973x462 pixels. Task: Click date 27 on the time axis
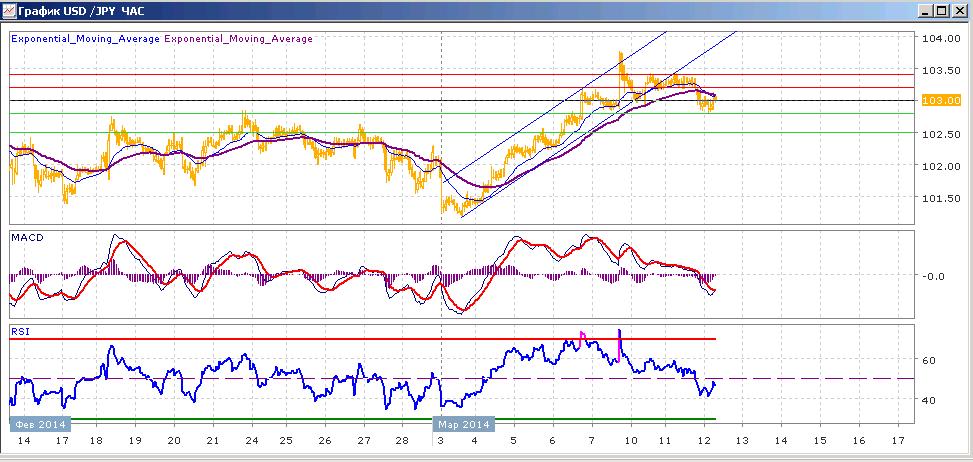click(x=364, y=440)
